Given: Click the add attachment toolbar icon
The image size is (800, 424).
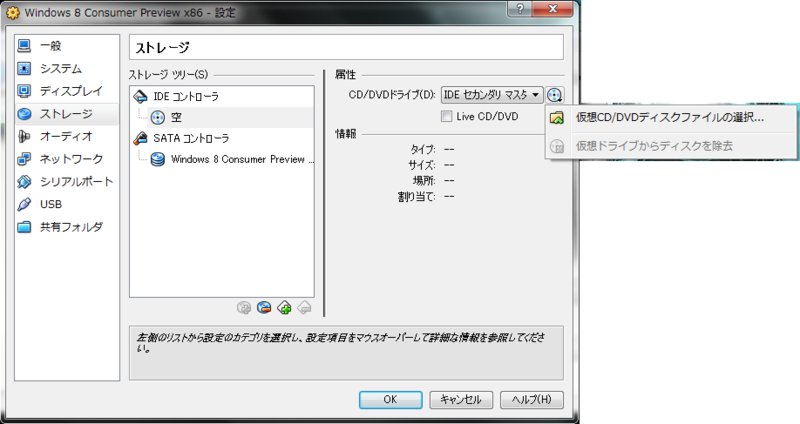Looking at the screenshot, I should click(x=244, y=308).
